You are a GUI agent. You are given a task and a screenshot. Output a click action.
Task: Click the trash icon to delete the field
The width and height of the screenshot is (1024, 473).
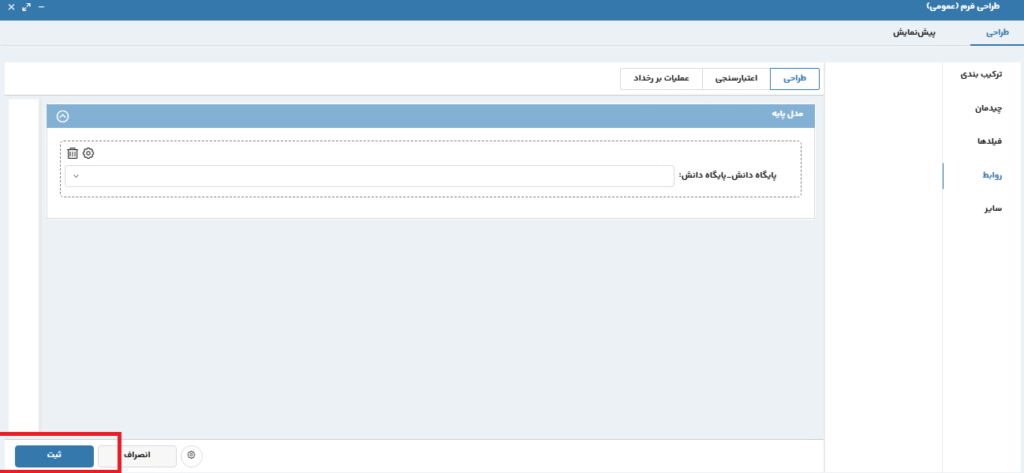[72, 153]
